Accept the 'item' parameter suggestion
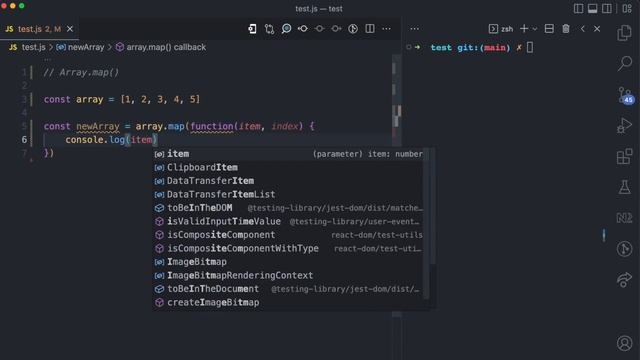Image resolution: width=640 pixels, height=360 pixels. 288,154
